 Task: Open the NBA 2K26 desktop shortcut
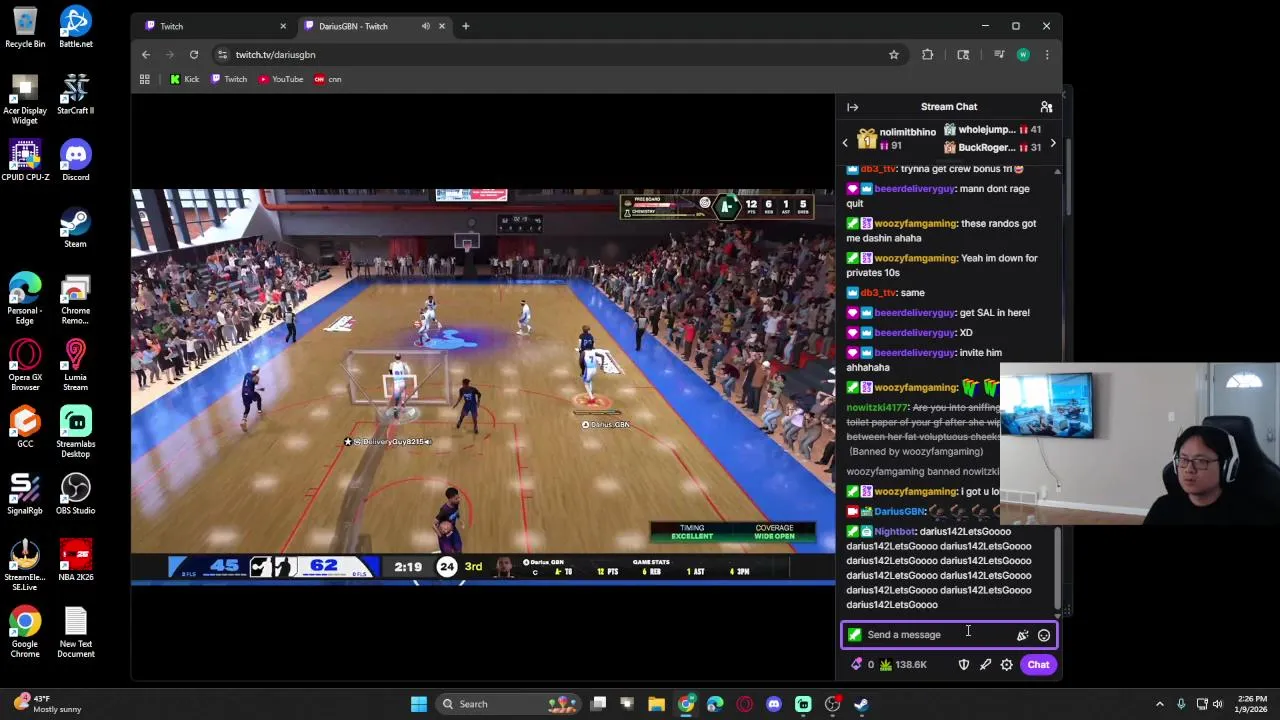click(75, 561)
